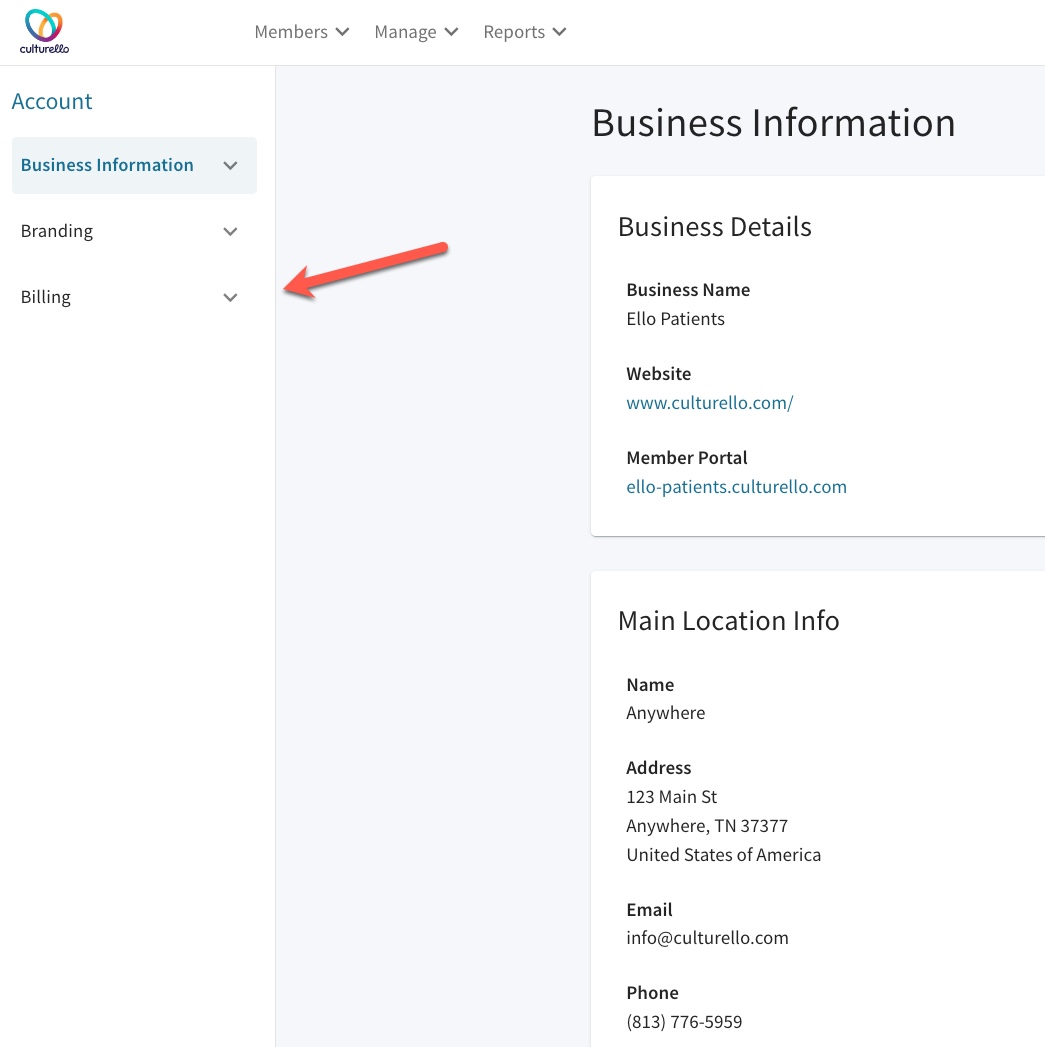Click the Main Location Info heading
Viewport: 1045px width, 1047px height.
click(728, 621)
